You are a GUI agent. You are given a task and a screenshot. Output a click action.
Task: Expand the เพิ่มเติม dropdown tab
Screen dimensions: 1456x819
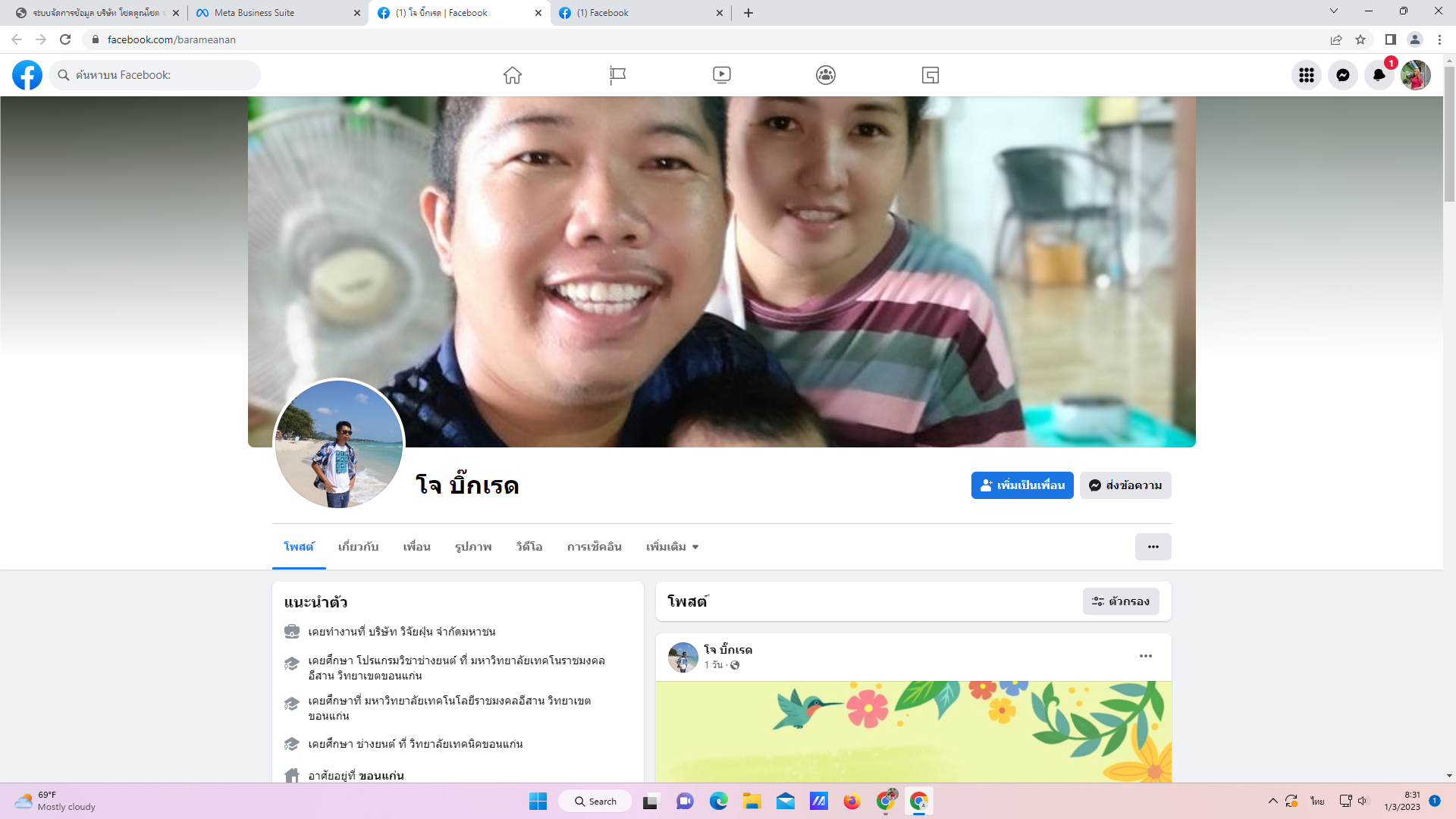[x=672, y=547]
